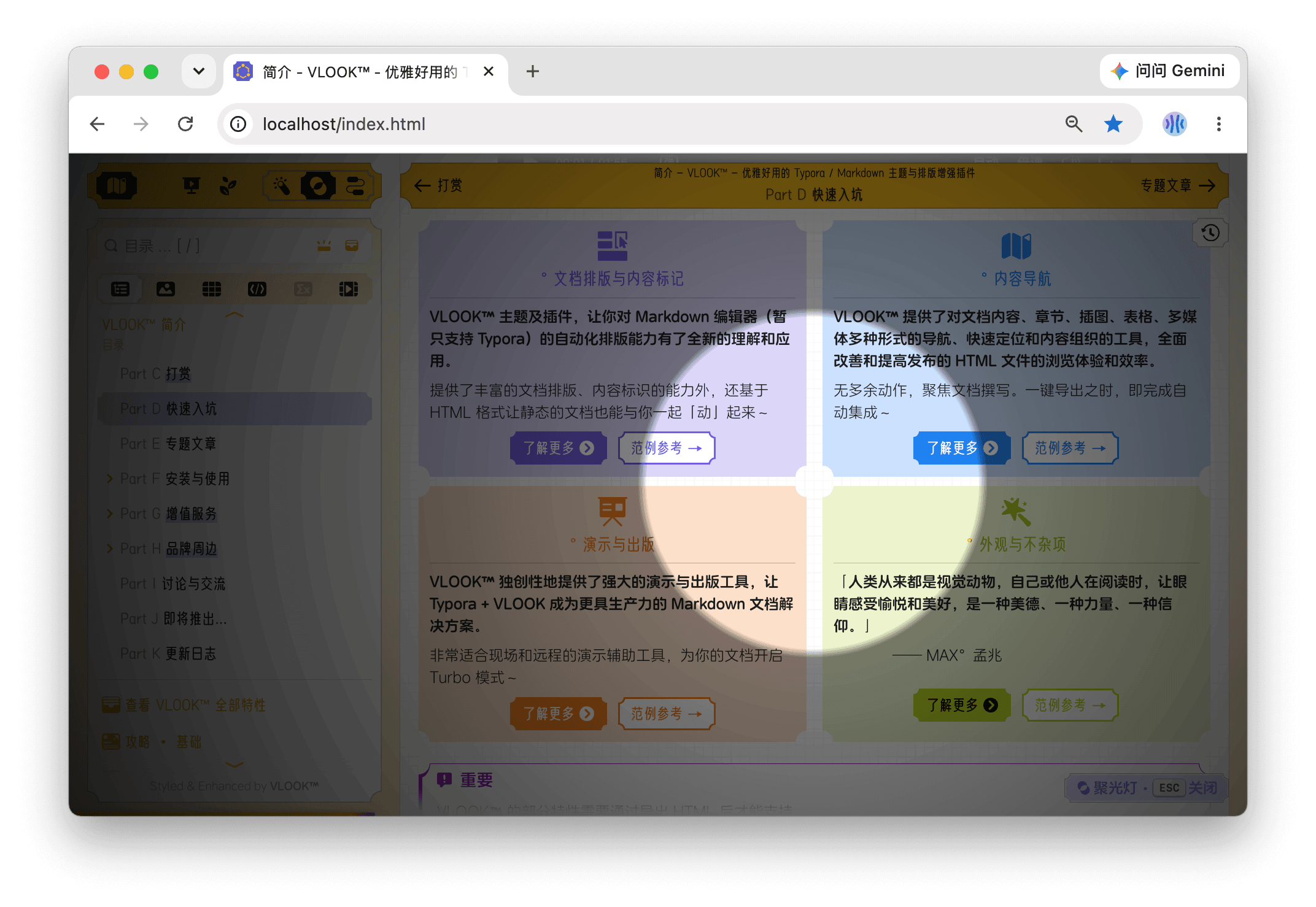
Task: Open the browser three-dot menu
Action: coord(1219,124)
